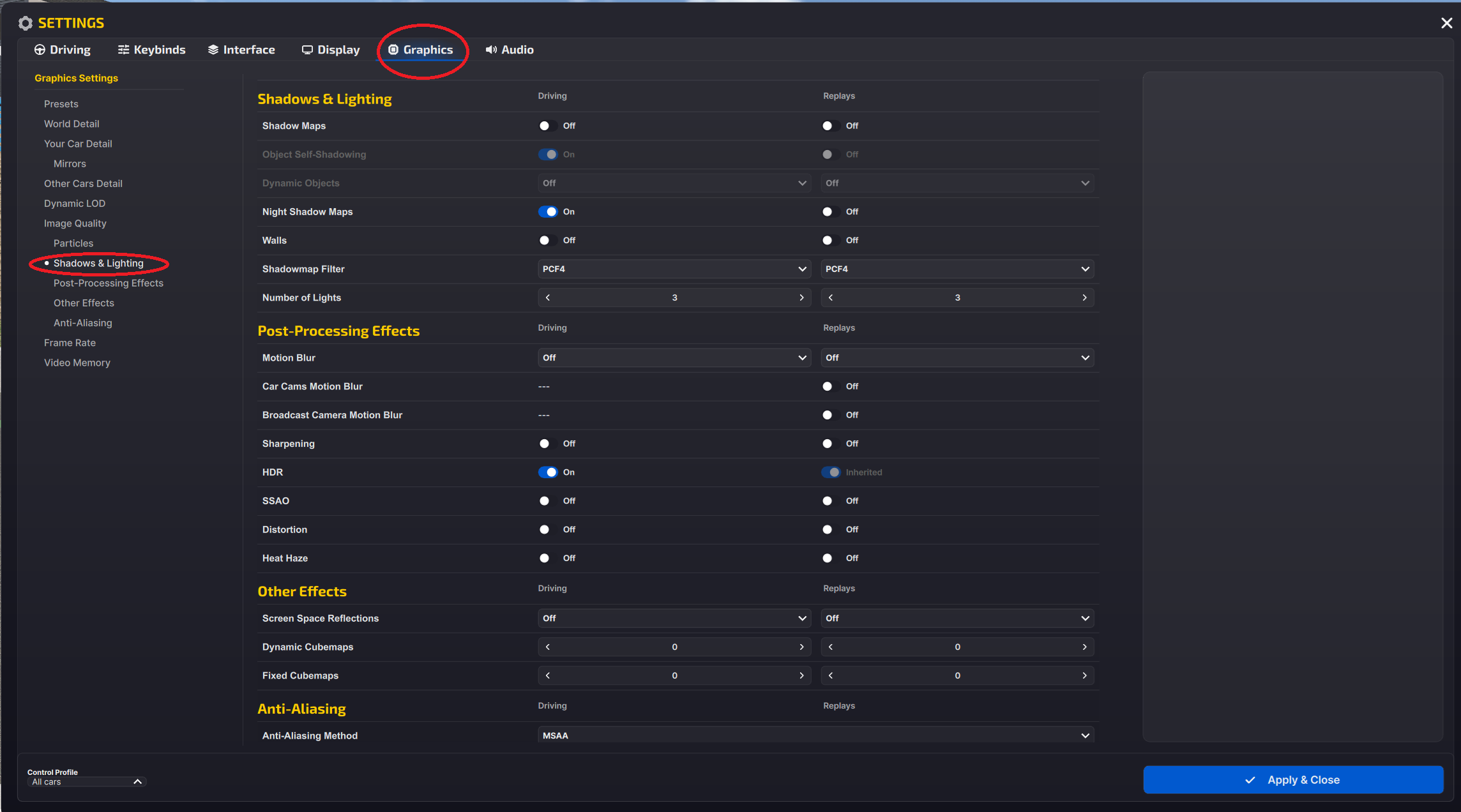The width and height of the screenshot is (1461, 812).
Task: Click the speaker icon beside Audio
Action: click(491, 50)
